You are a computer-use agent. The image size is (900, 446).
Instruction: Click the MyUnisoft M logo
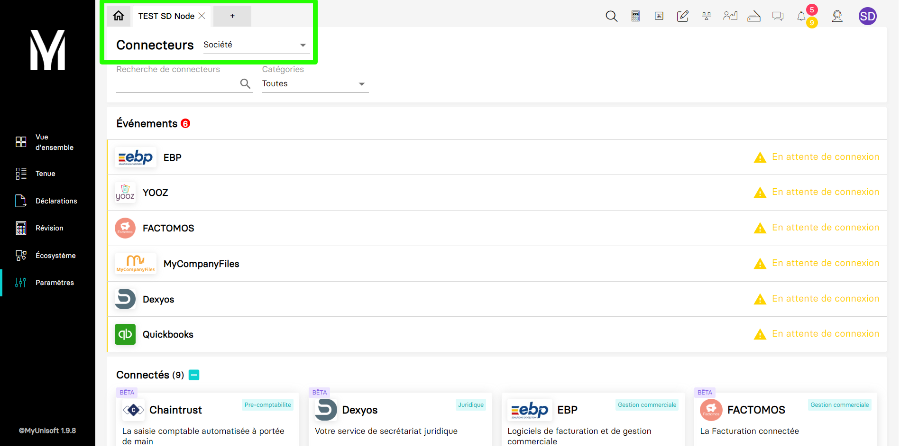pyautogui.click(x=48, y=50)
